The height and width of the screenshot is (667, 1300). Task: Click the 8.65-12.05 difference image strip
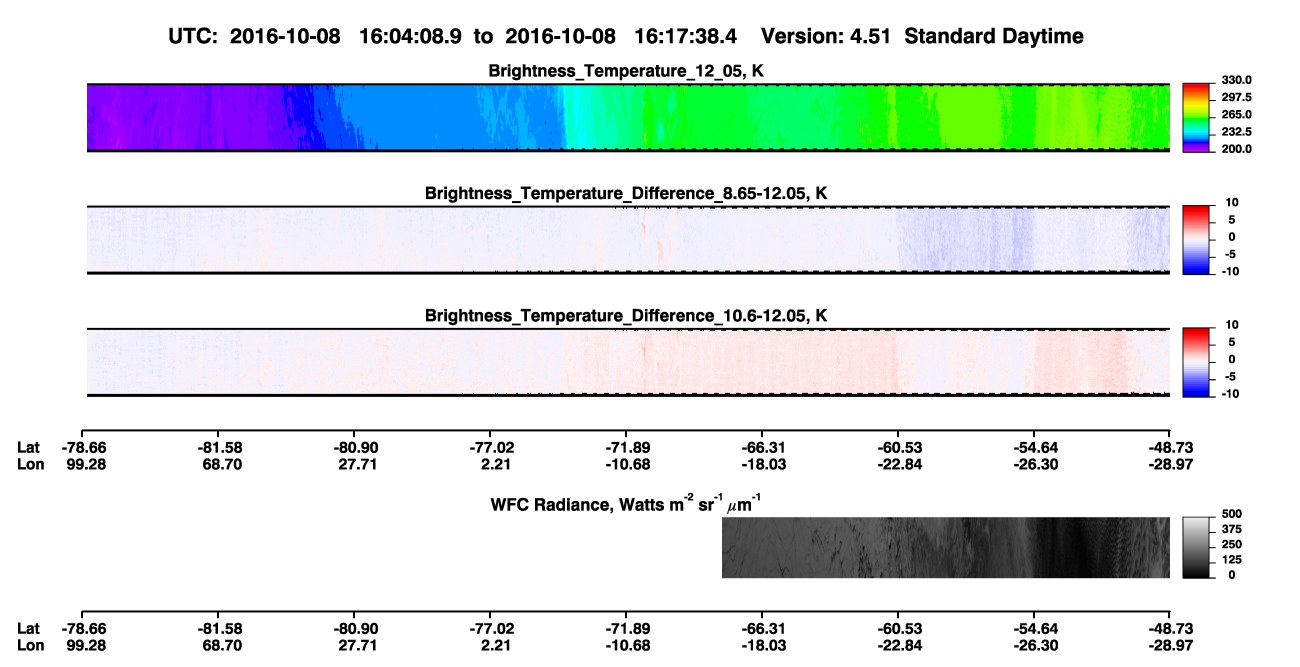[628, 240]
